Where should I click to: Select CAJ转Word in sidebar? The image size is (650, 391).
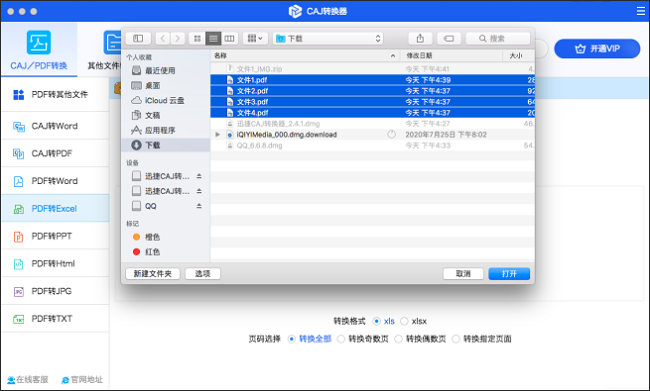[x=55, y=126]
